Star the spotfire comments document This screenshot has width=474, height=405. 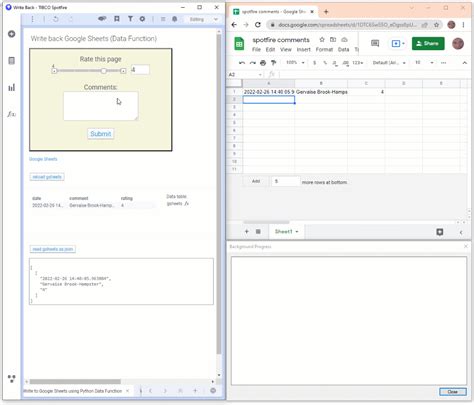coord(322,40)
